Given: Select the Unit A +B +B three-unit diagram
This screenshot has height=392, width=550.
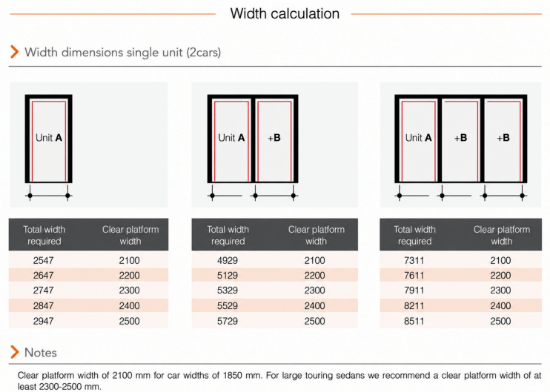Looking at the screenshot, I should point(461,138).
